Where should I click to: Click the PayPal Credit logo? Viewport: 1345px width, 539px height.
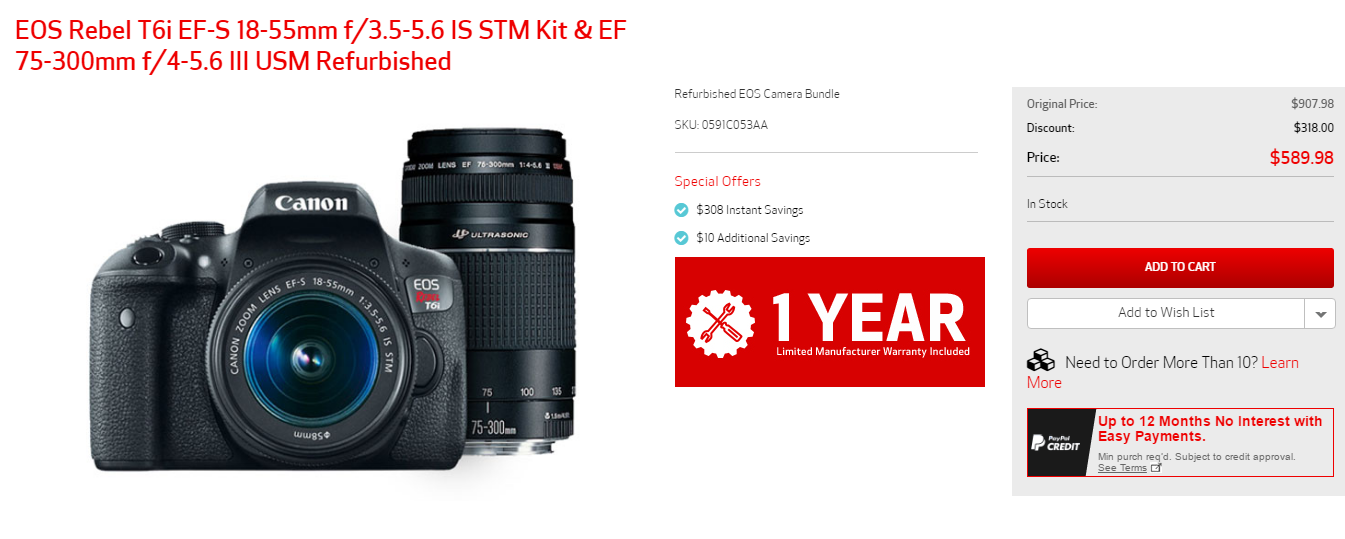point(1056,442)
